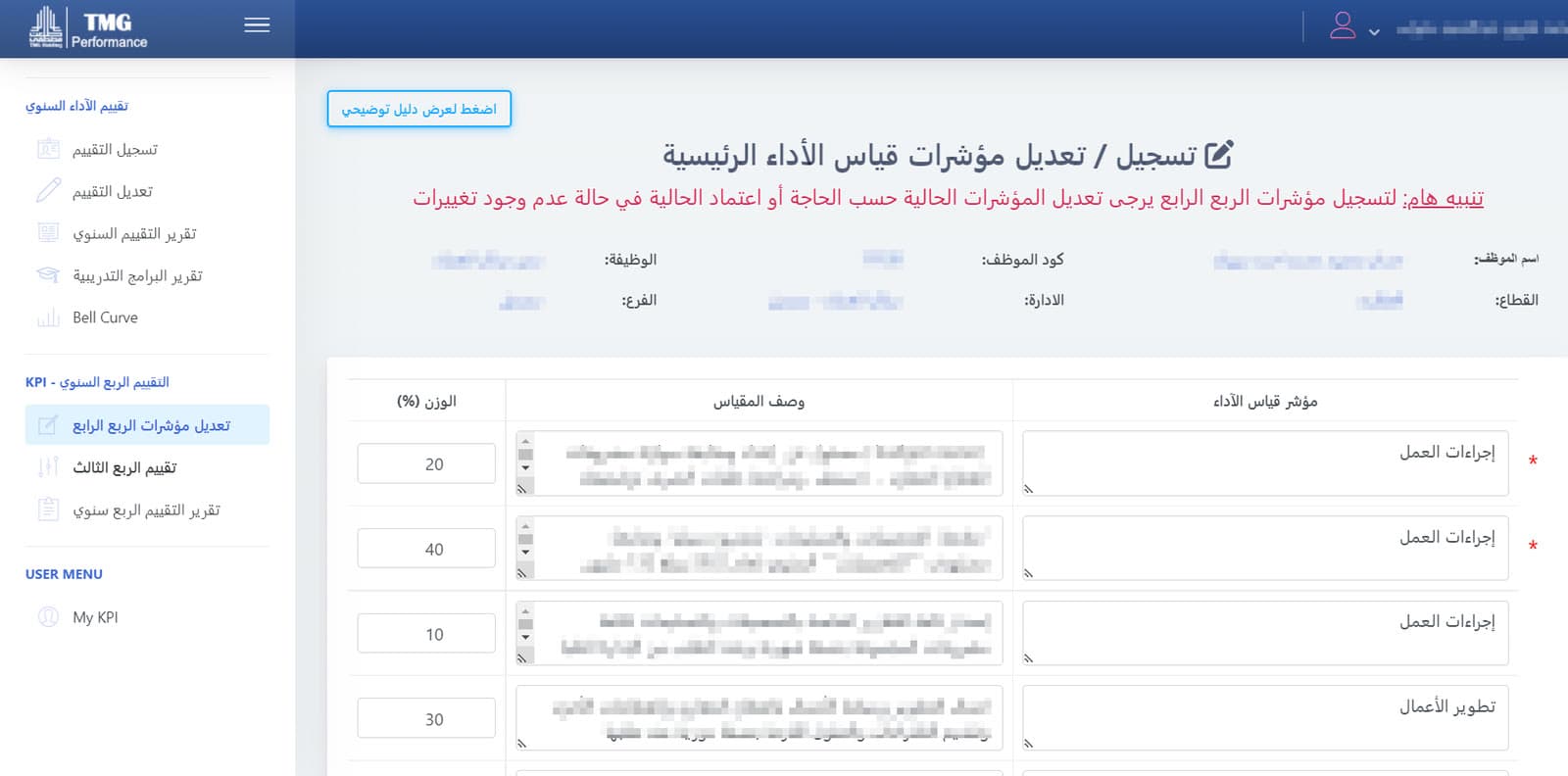Image resolution: width=1568 pixels, height=776 pixels.
Task: Click the USER MENU section heading
Action: pyautogui.click(x=64, y=574)
